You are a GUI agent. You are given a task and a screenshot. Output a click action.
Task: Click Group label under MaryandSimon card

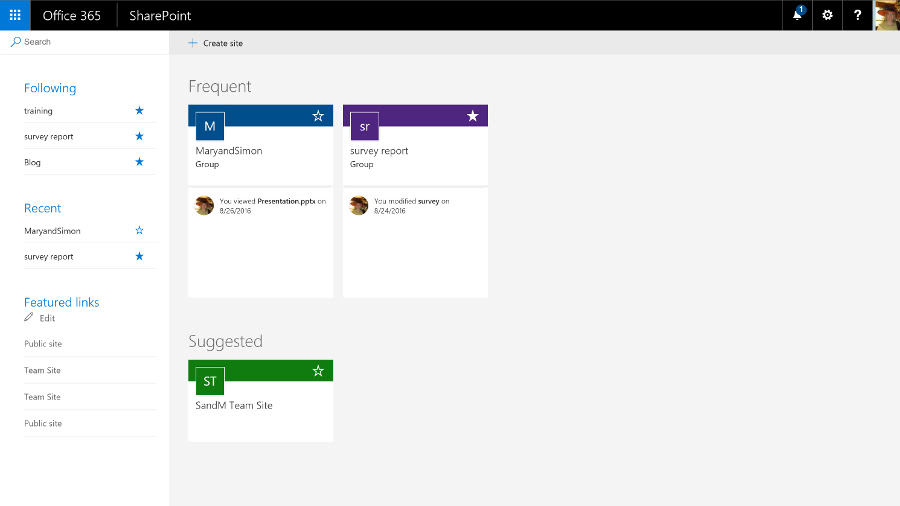click(207, 164)
